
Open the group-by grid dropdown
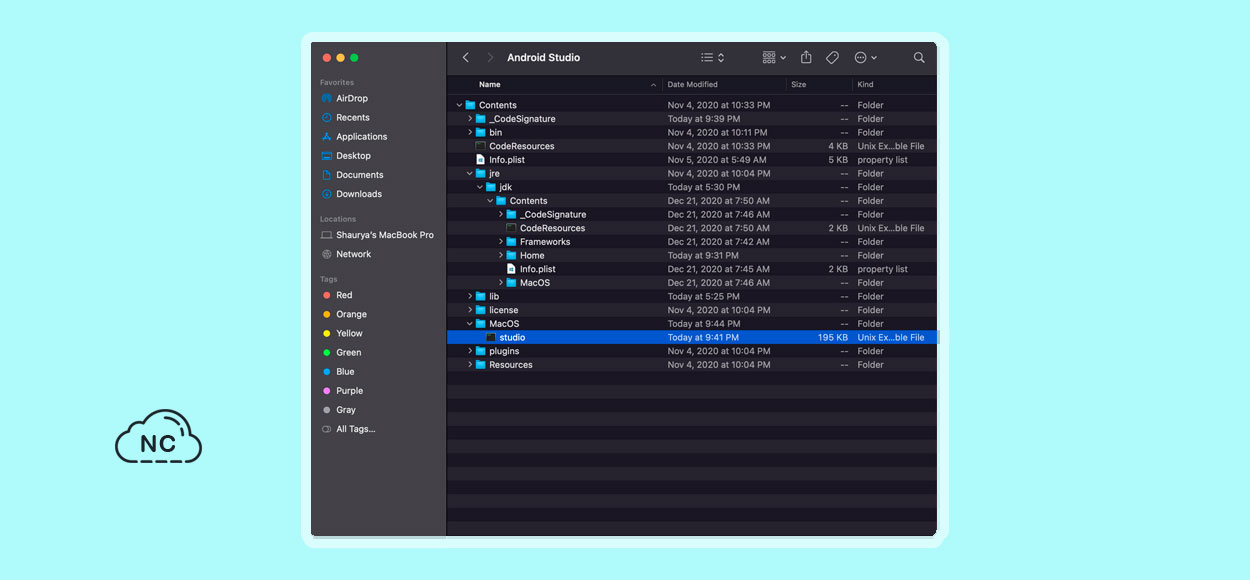[x=774, y=58]
